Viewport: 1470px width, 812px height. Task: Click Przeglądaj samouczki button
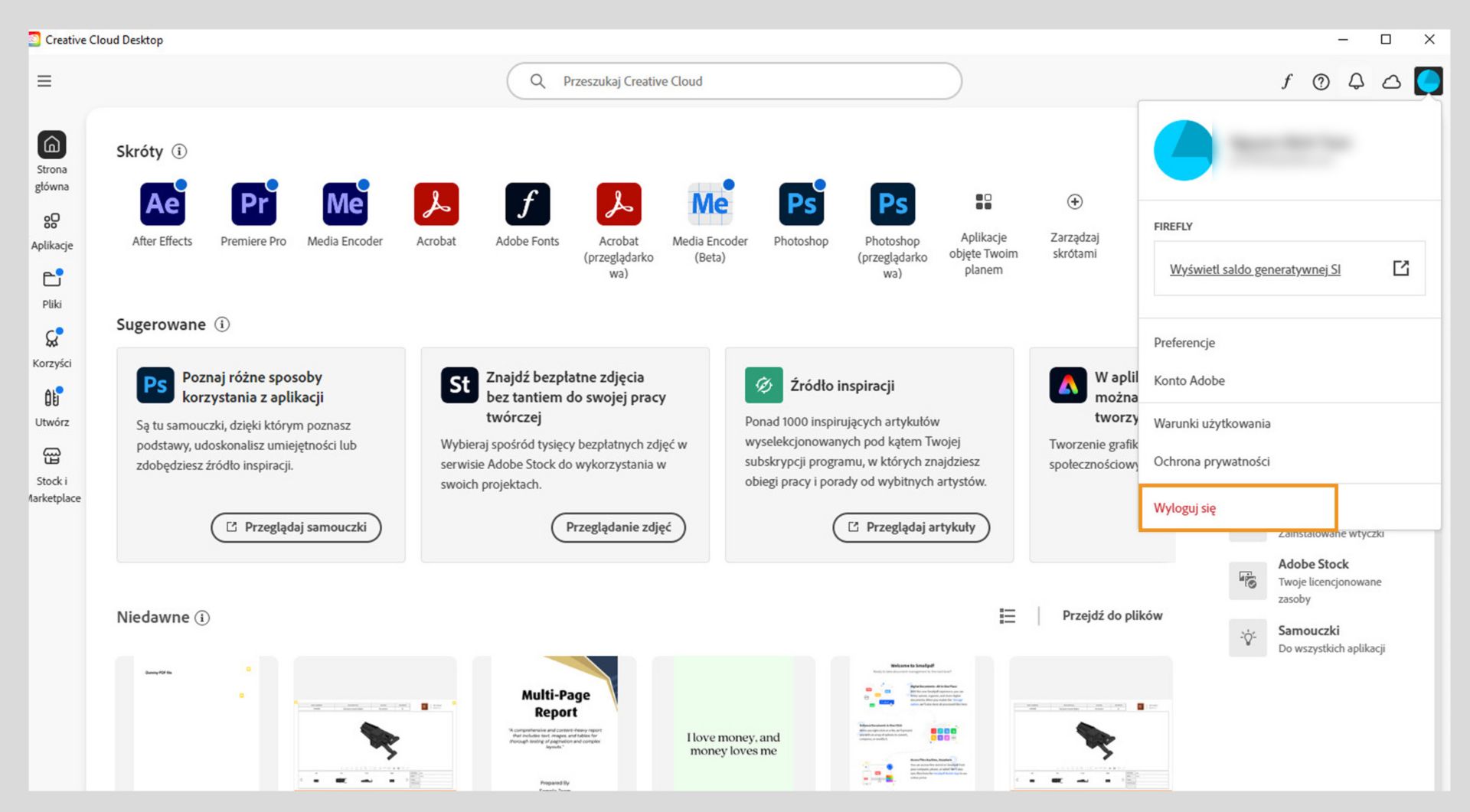[x=296, y=527]
